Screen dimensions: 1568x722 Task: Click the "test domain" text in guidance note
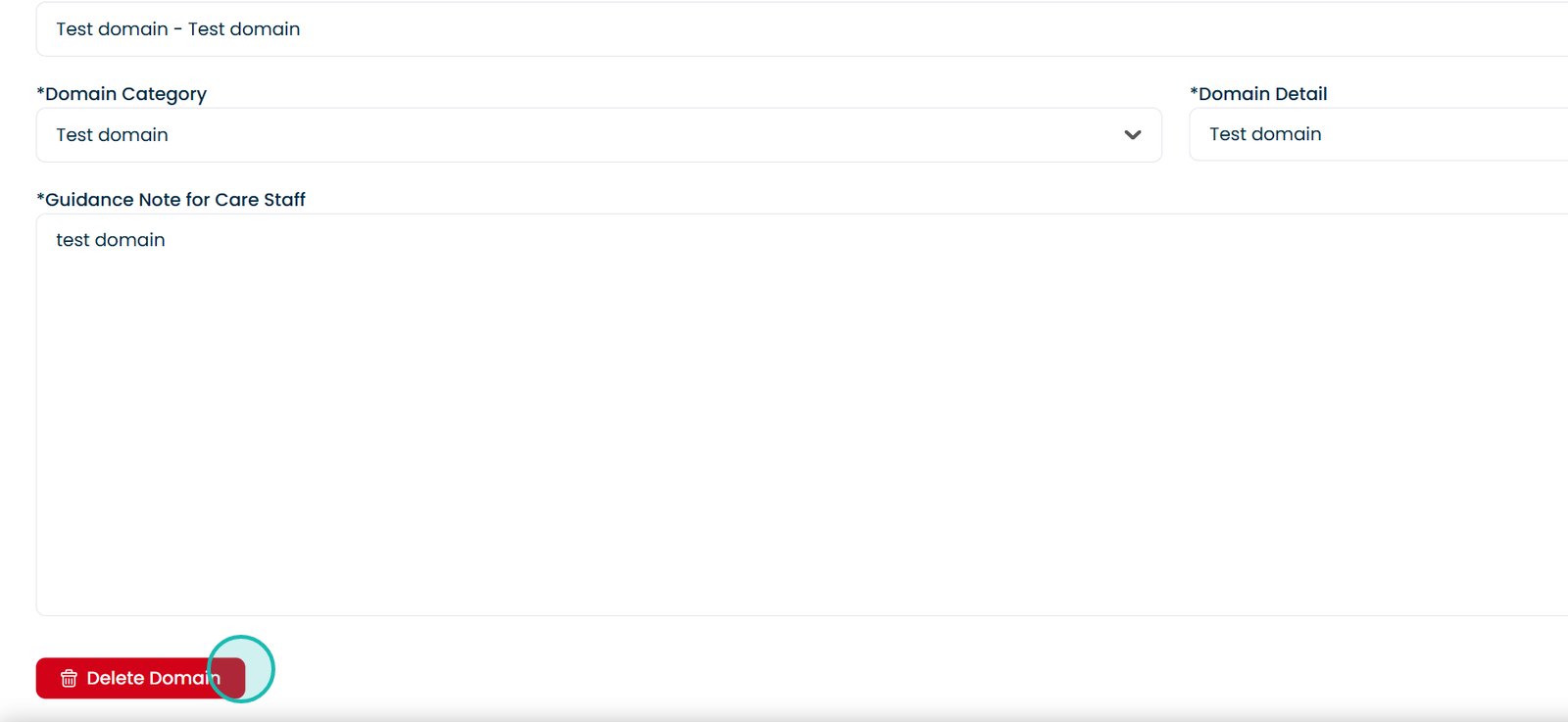point(111,240)
